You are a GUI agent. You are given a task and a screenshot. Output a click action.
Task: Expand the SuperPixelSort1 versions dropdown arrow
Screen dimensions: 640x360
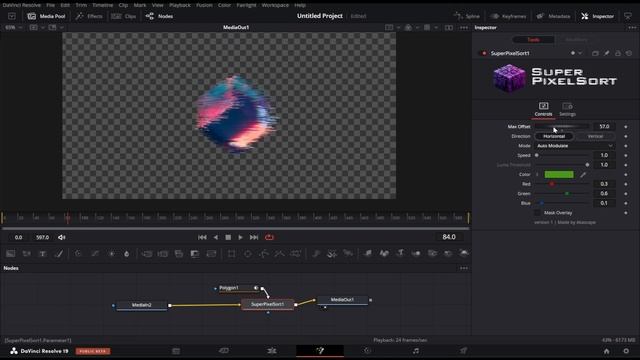point(580,53)
